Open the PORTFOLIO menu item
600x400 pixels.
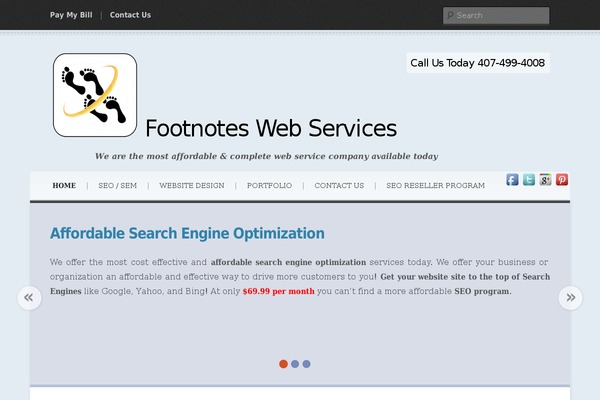click(269, 186)
